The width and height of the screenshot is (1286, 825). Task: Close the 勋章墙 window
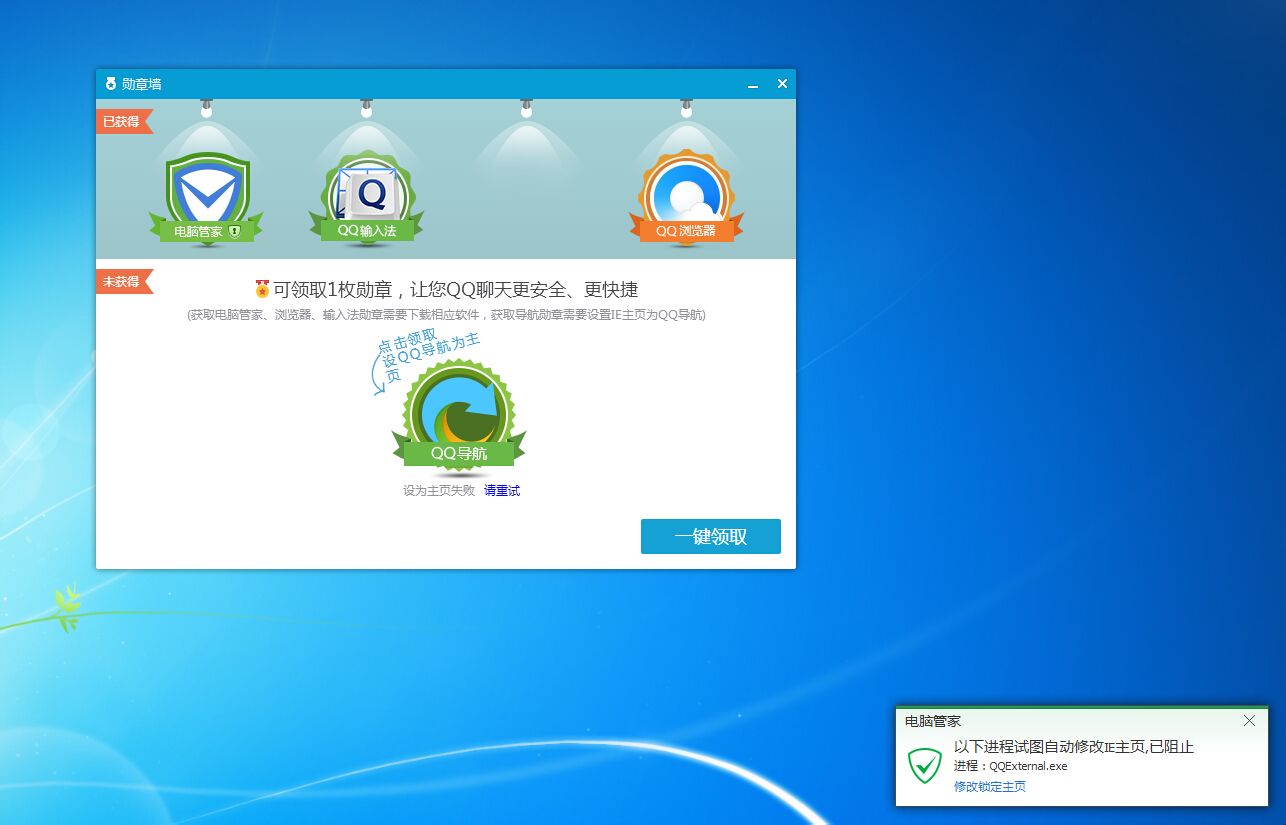tap(783, 84)
